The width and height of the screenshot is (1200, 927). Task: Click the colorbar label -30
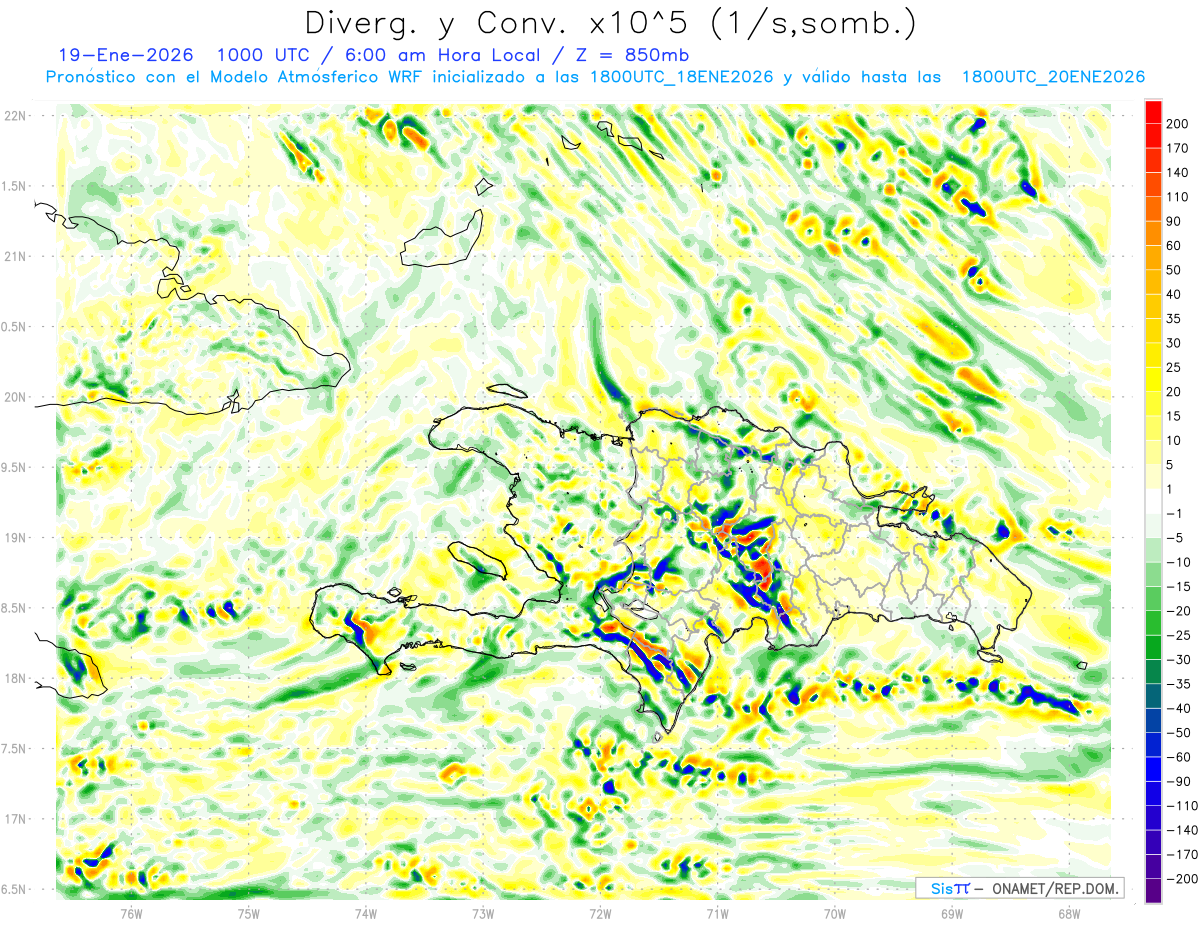(x=1178, y=660)
